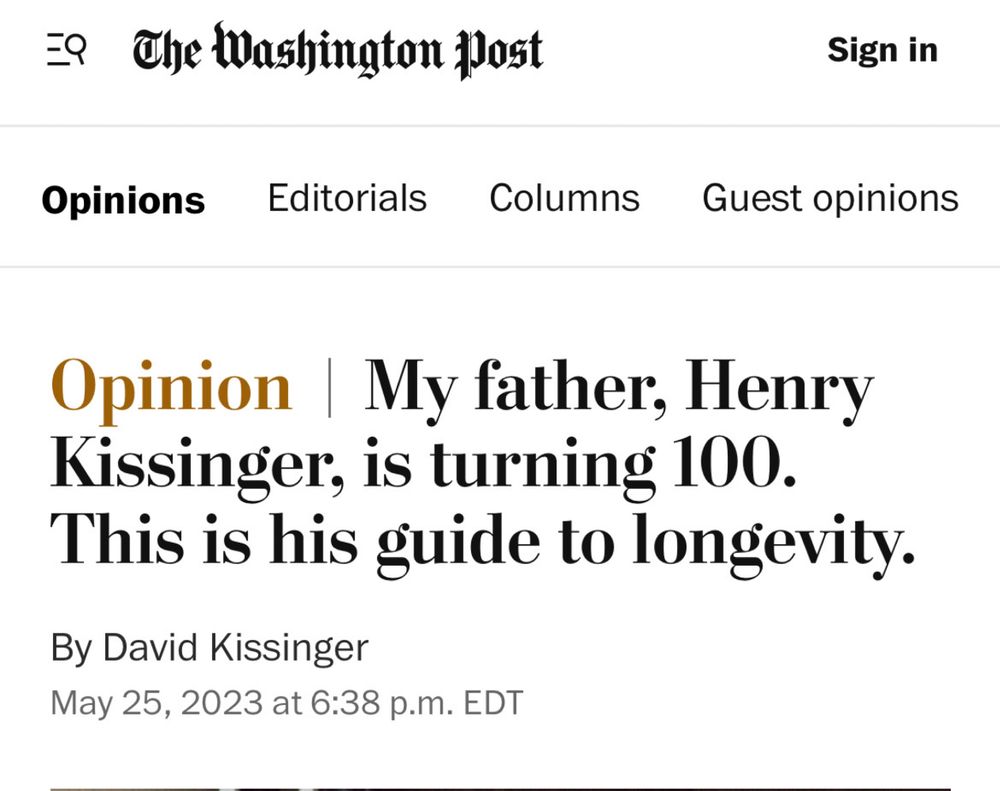The image size is (1000, 791).
Task: Tap the hamburger lines beside the magnifier
Action: point(56,50)
